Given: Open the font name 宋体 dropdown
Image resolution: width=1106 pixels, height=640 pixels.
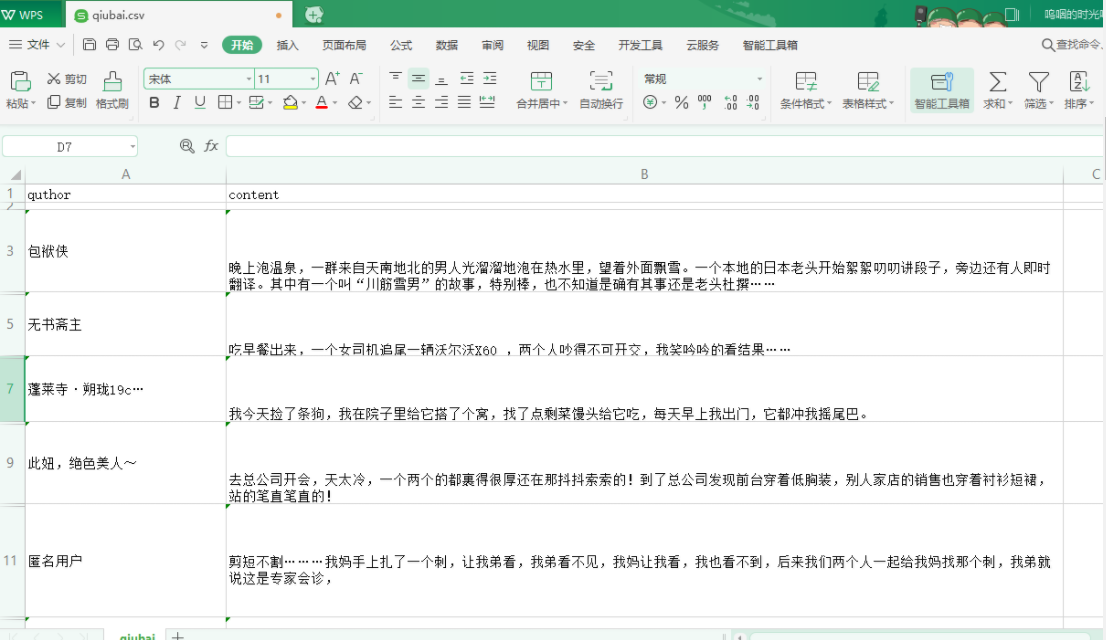Looking at the screenshot, I should pos(249,79).
